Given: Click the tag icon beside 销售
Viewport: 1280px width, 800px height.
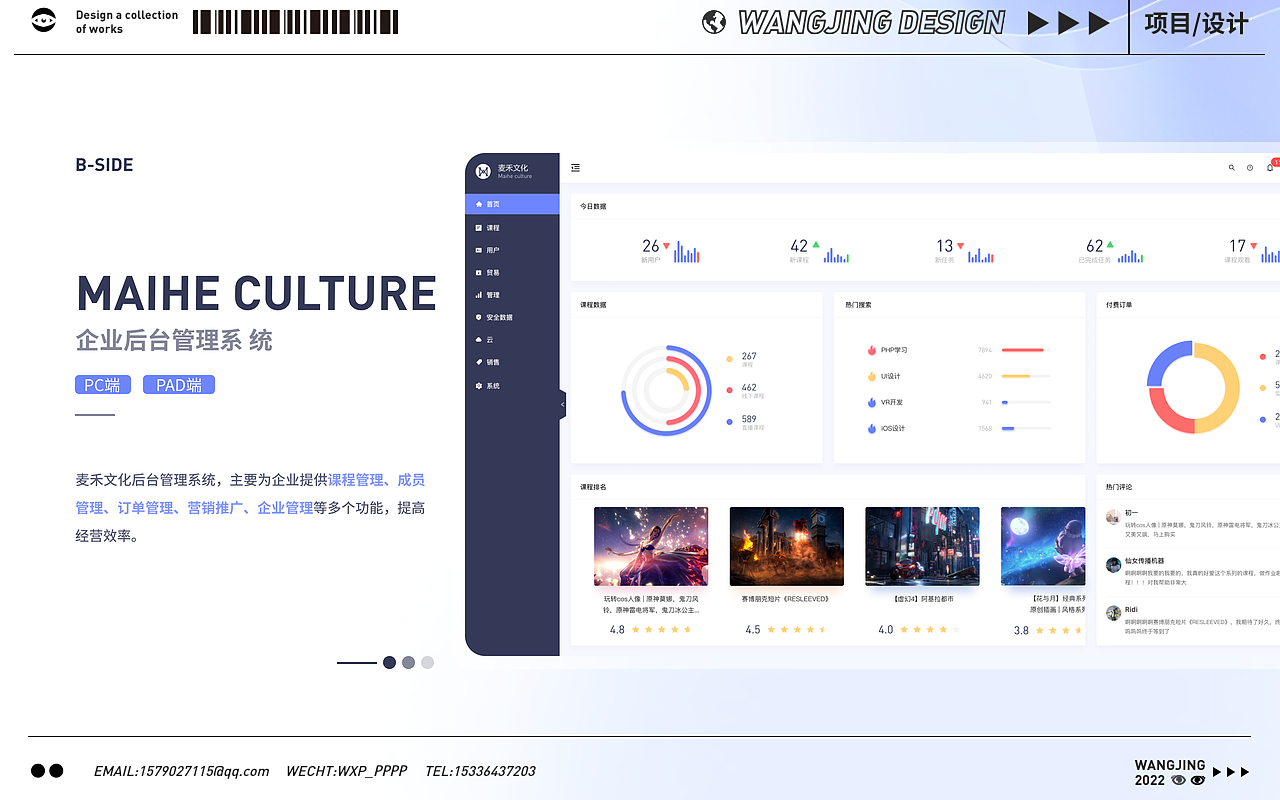Looking at the screenshot, I should [479, 362].
